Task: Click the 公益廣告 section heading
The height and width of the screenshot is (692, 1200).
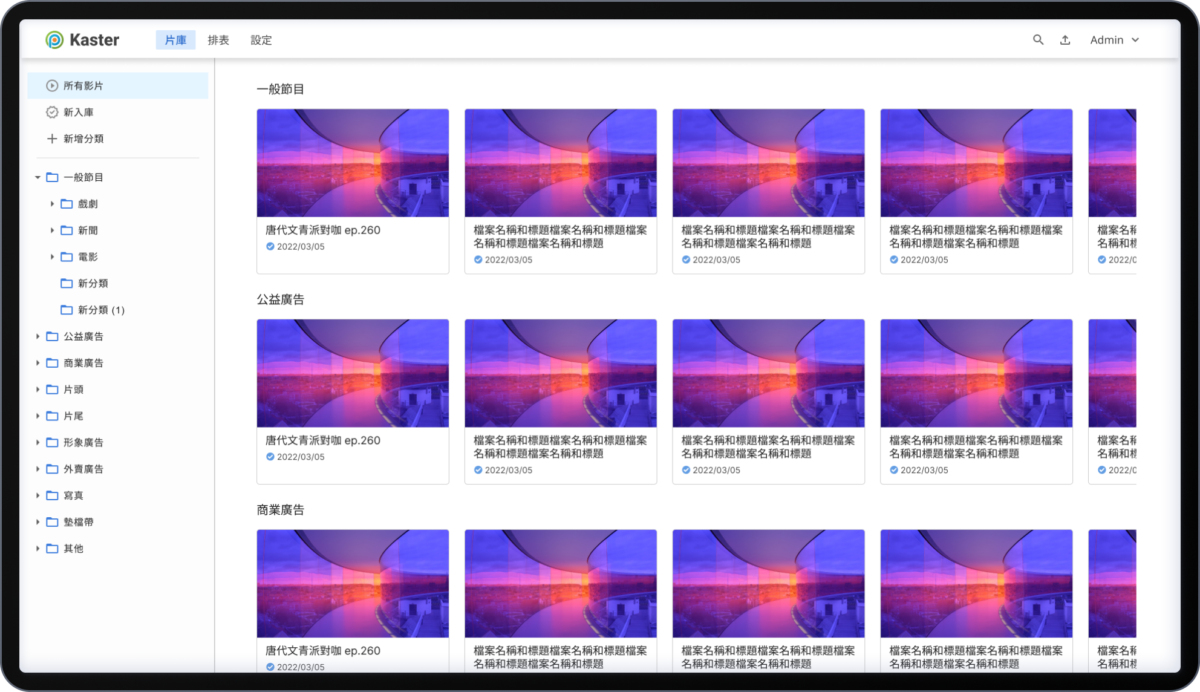Action: [x=280, y=299]
